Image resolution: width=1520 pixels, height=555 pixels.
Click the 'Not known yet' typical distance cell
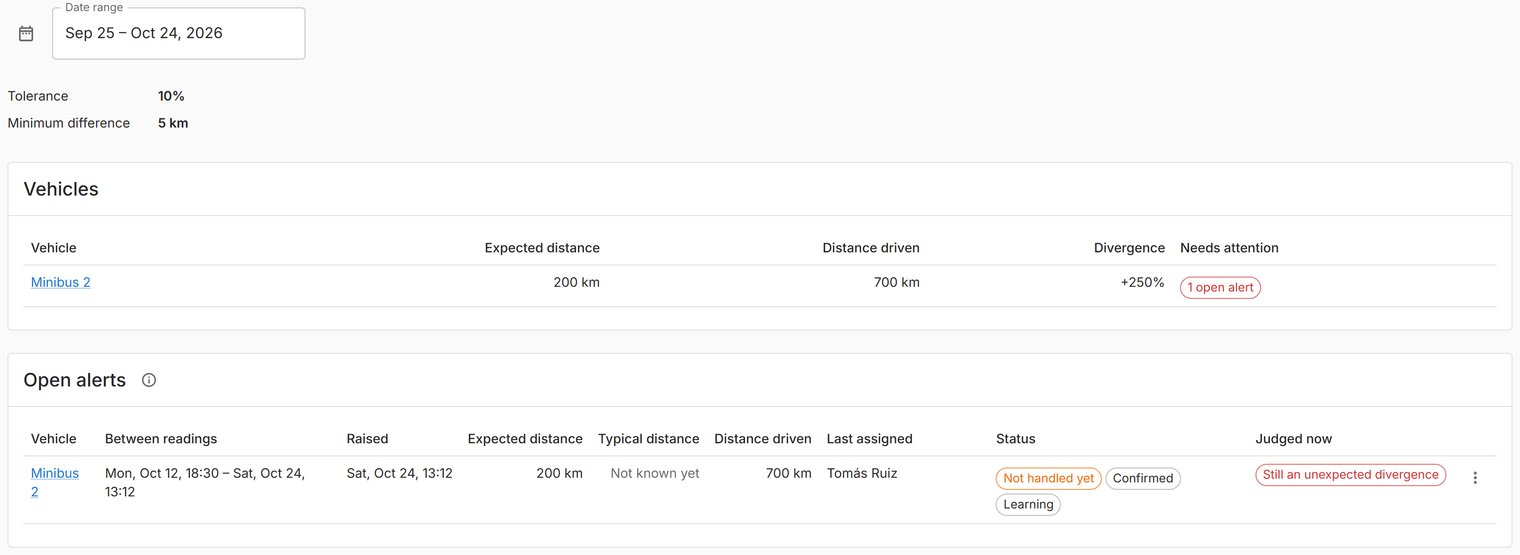pyautogui.click(x=655, y=473)
